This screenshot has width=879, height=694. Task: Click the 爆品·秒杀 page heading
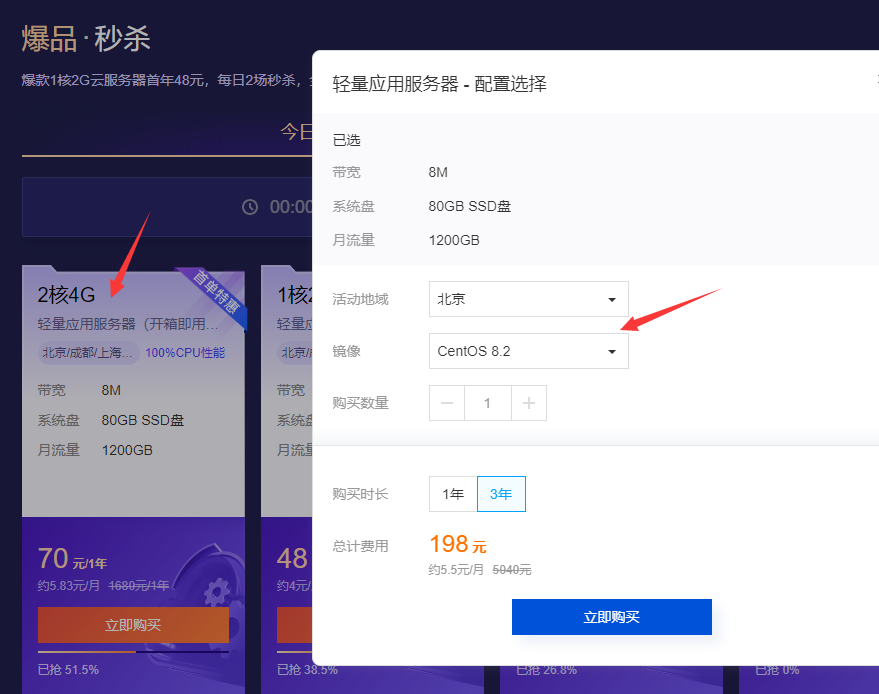tap(86, 39)
